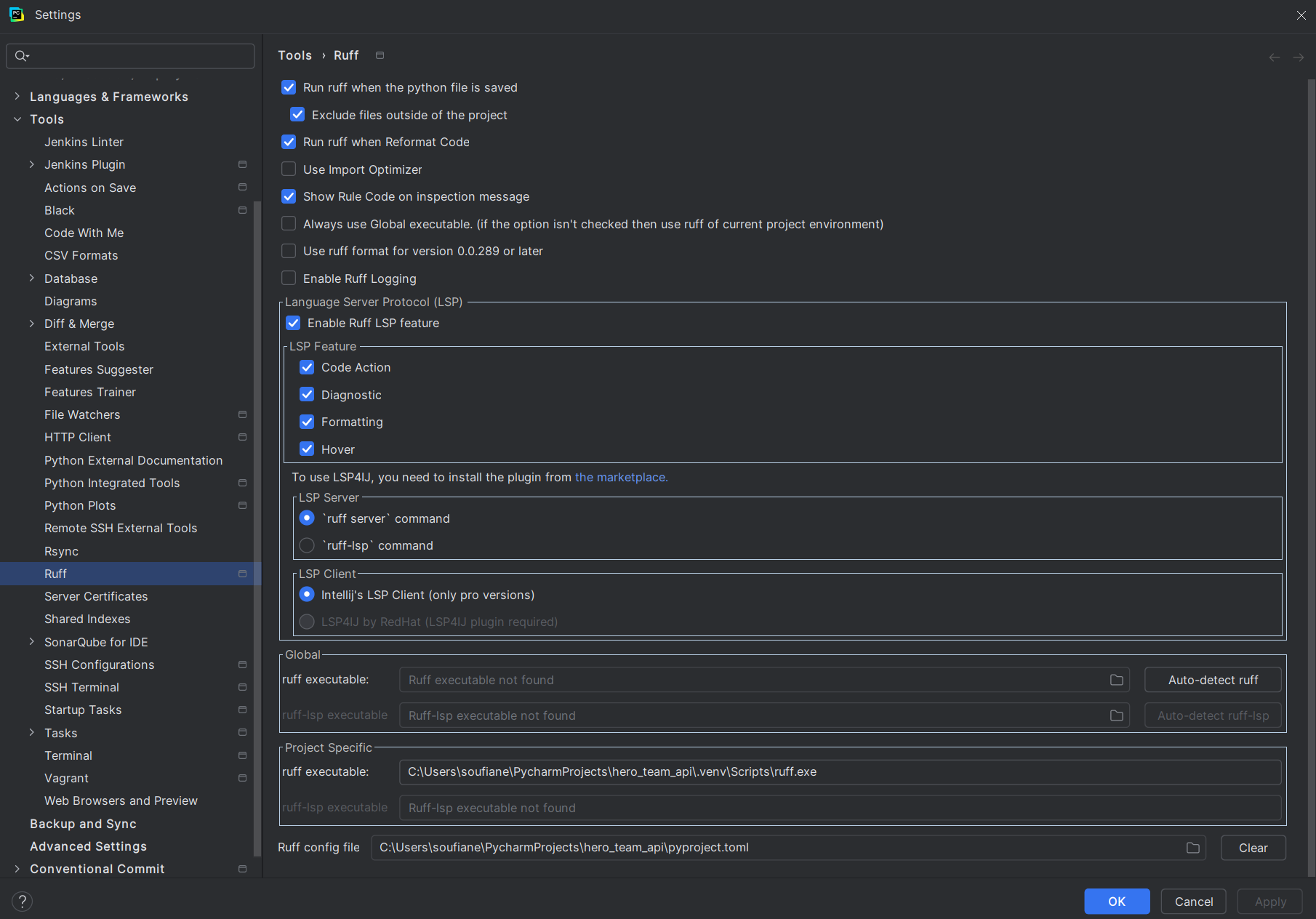Click project icon beside Python Plots

point(242,505)
